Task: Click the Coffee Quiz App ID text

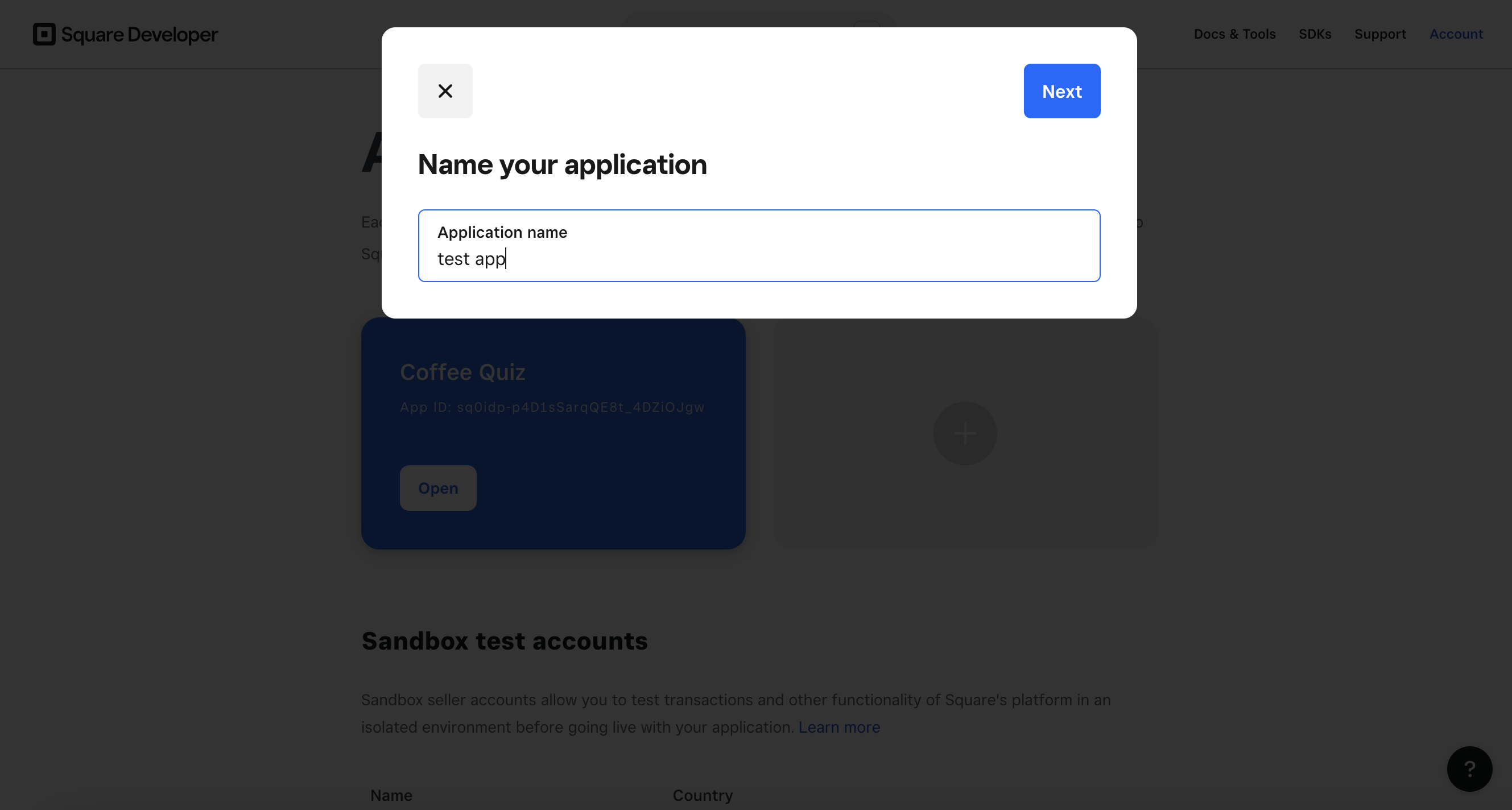Action: [552, 407]
